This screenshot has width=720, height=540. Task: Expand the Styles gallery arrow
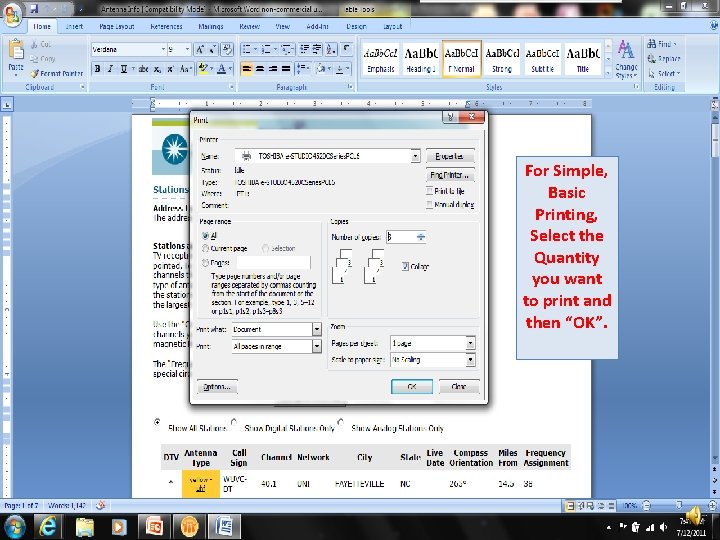(608, 73)
